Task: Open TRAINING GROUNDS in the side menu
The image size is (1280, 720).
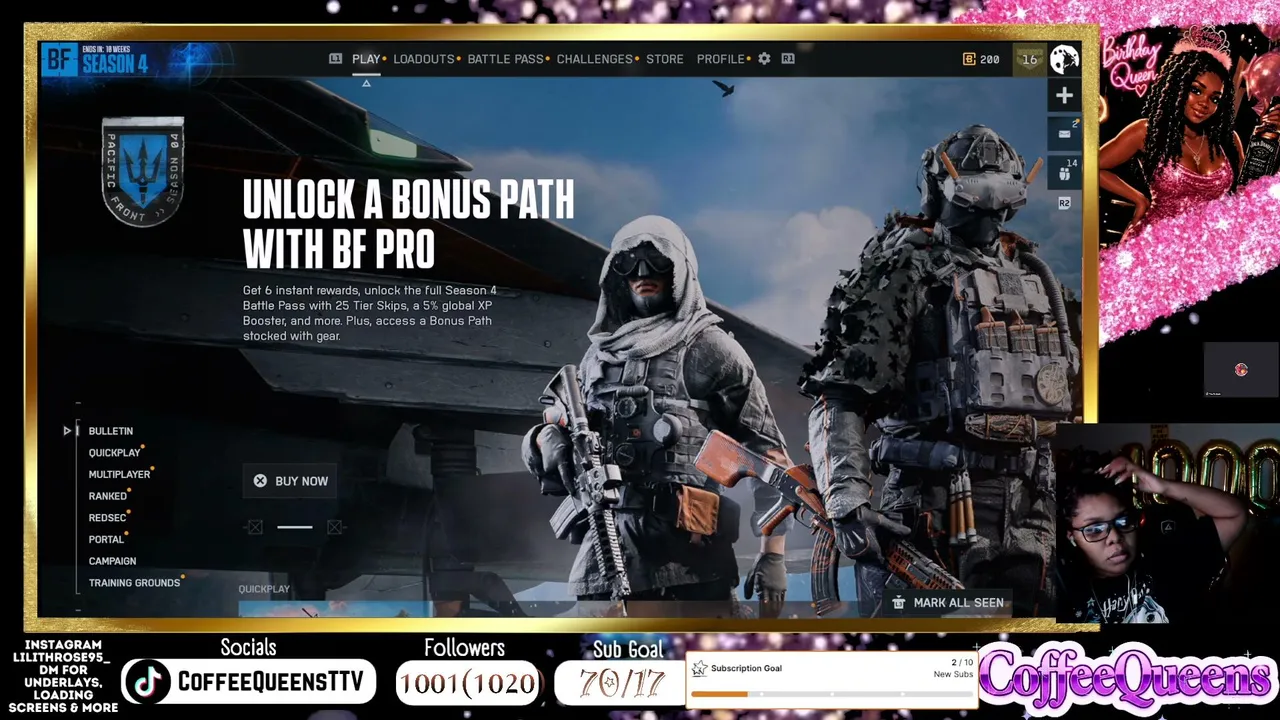Action: pos(134,583)
